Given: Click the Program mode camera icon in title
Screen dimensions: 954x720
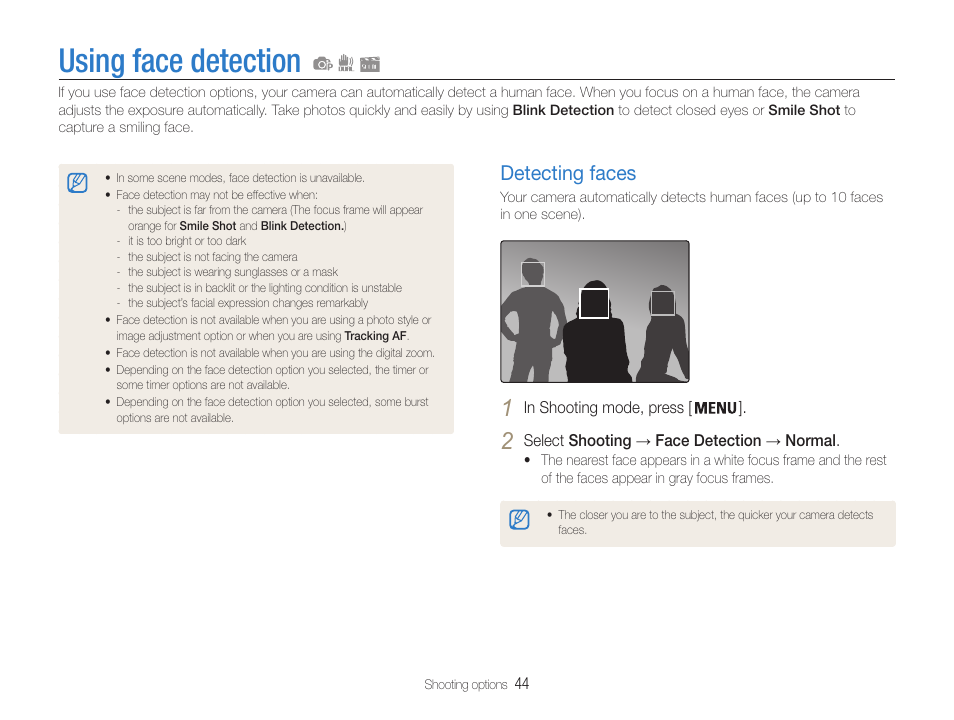Looking at the screenshot, I should coord(322,63).
